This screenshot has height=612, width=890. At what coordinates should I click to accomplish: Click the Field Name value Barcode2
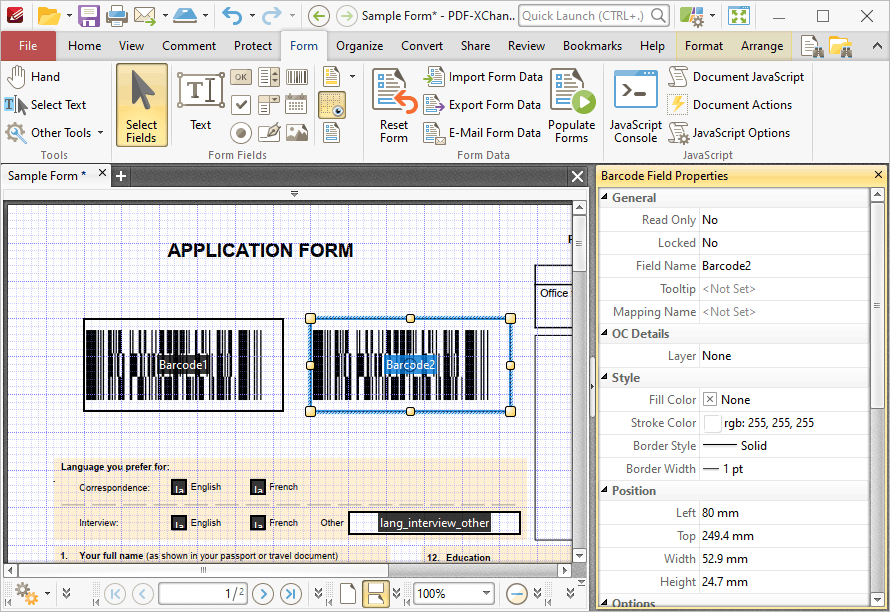(727, 266)
